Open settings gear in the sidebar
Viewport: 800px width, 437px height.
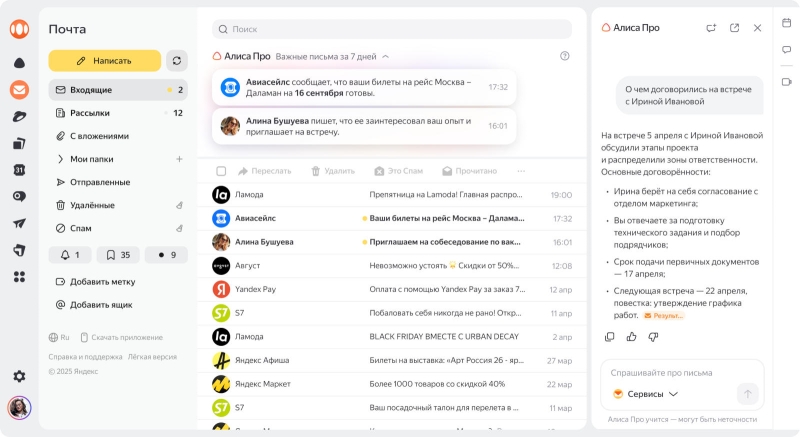pyautogui.click(x=19, y=376)
